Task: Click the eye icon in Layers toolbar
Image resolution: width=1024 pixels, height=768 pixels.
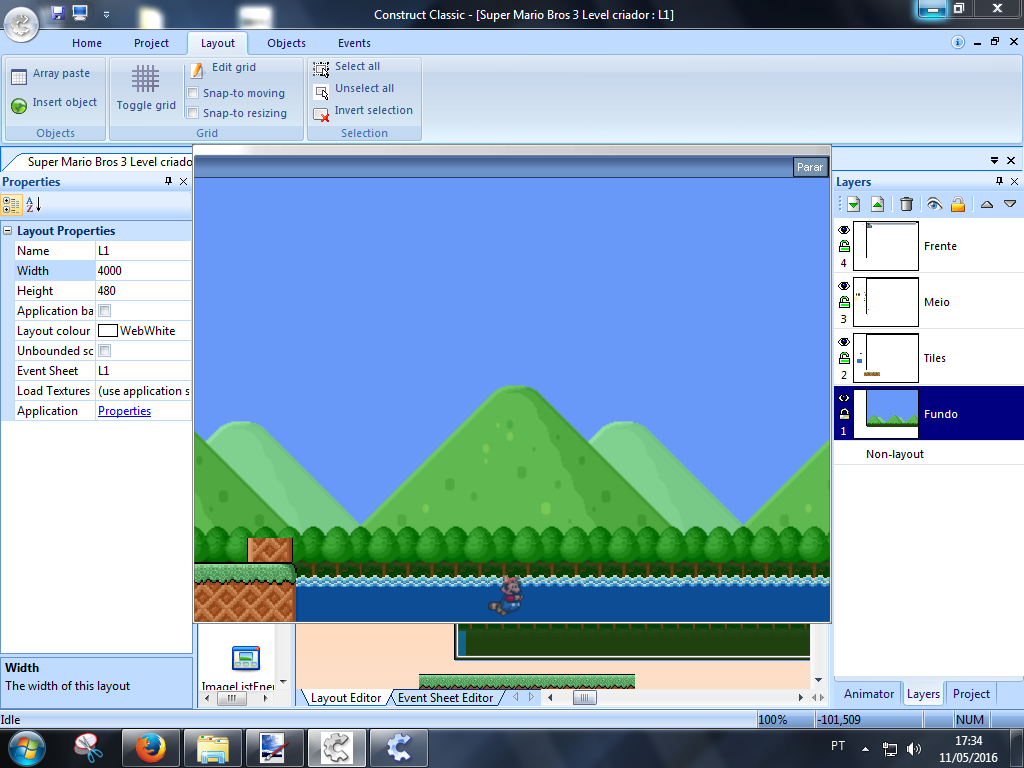Action: point(935,204)
